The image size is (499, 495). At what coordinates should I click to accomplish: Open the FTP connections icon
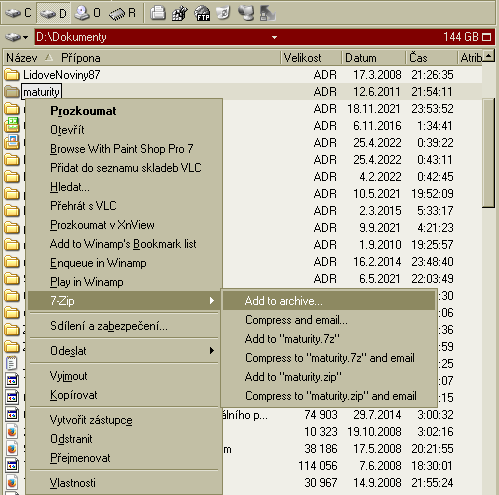[x=202, y=14]
